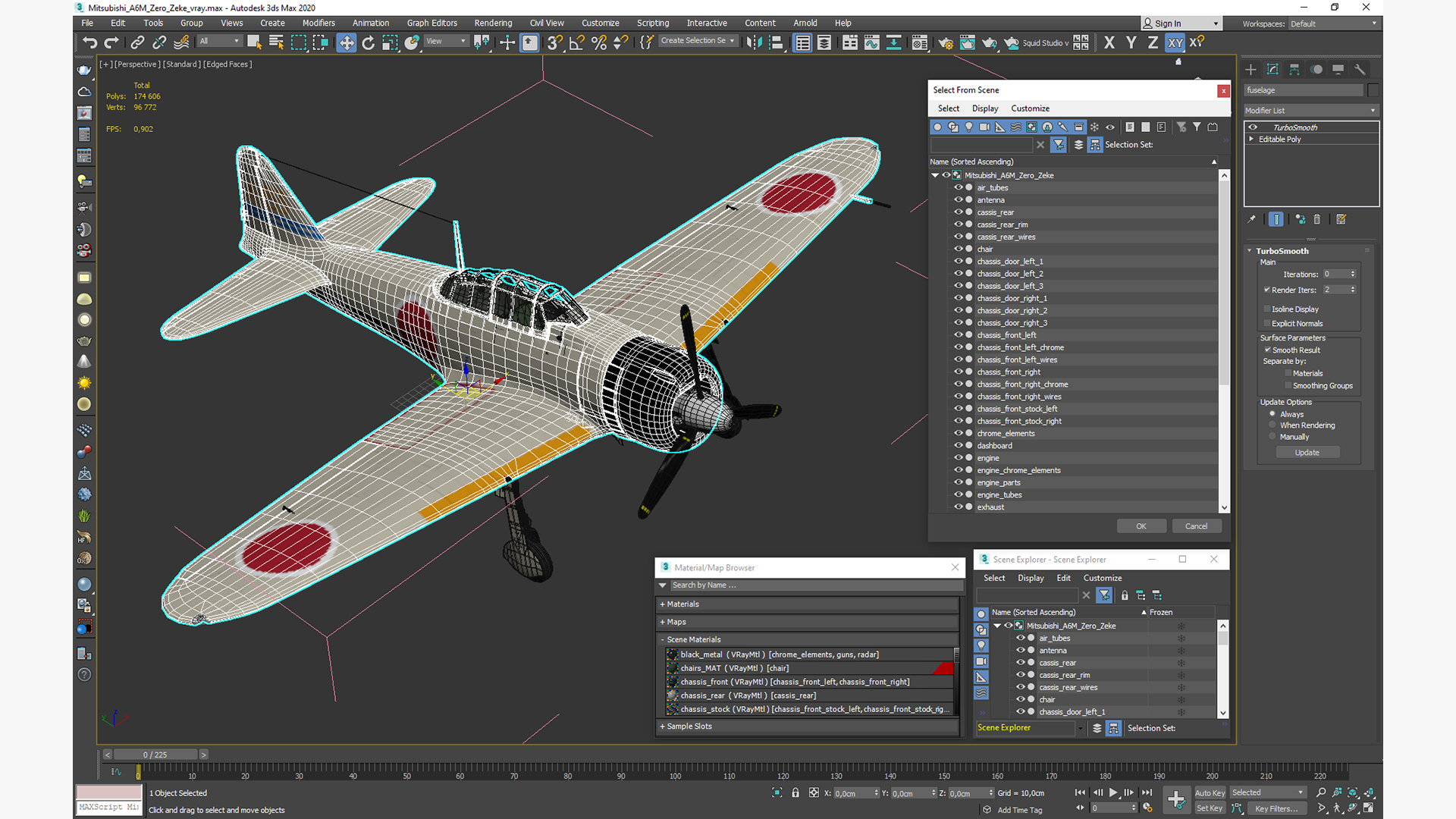1456x819 pixels.
Task: Restrict axis to Z in toolbar
Action: pos(1153,42)
